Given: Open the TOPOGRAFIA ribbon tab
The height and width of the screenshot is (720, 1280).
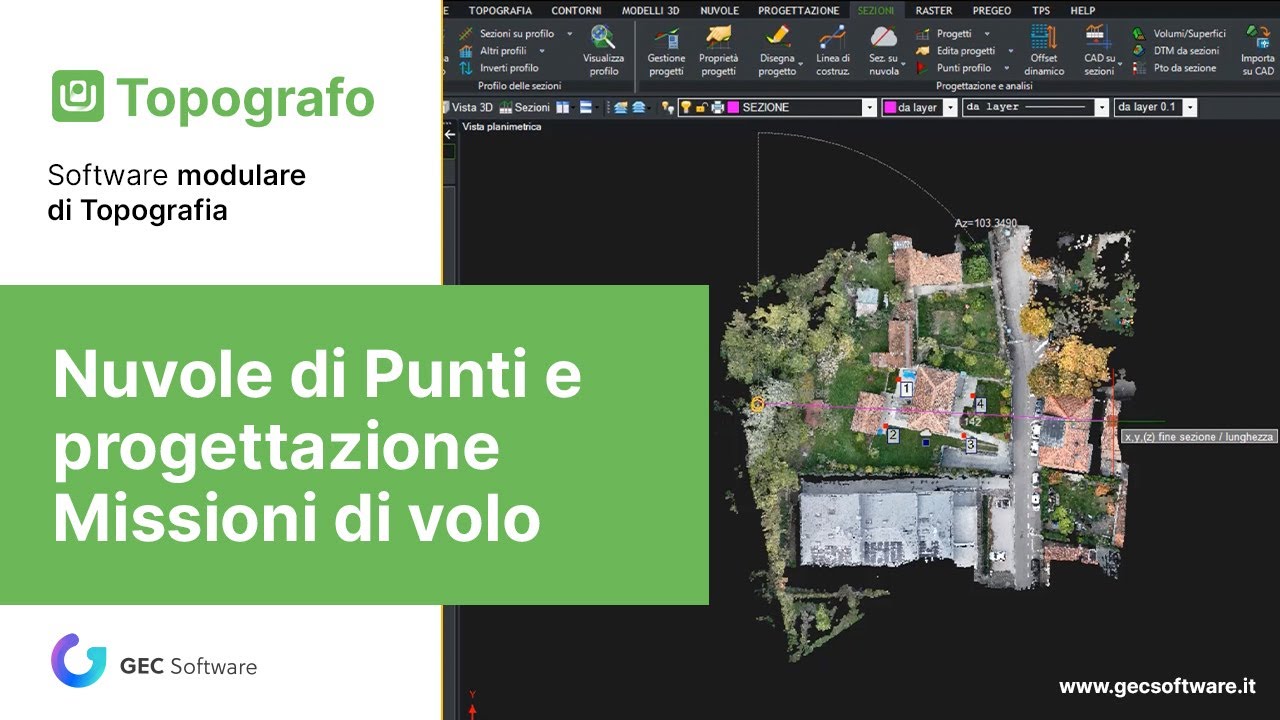Looking at the screenshot, I should pyautogui.click(x=500, y=10).
